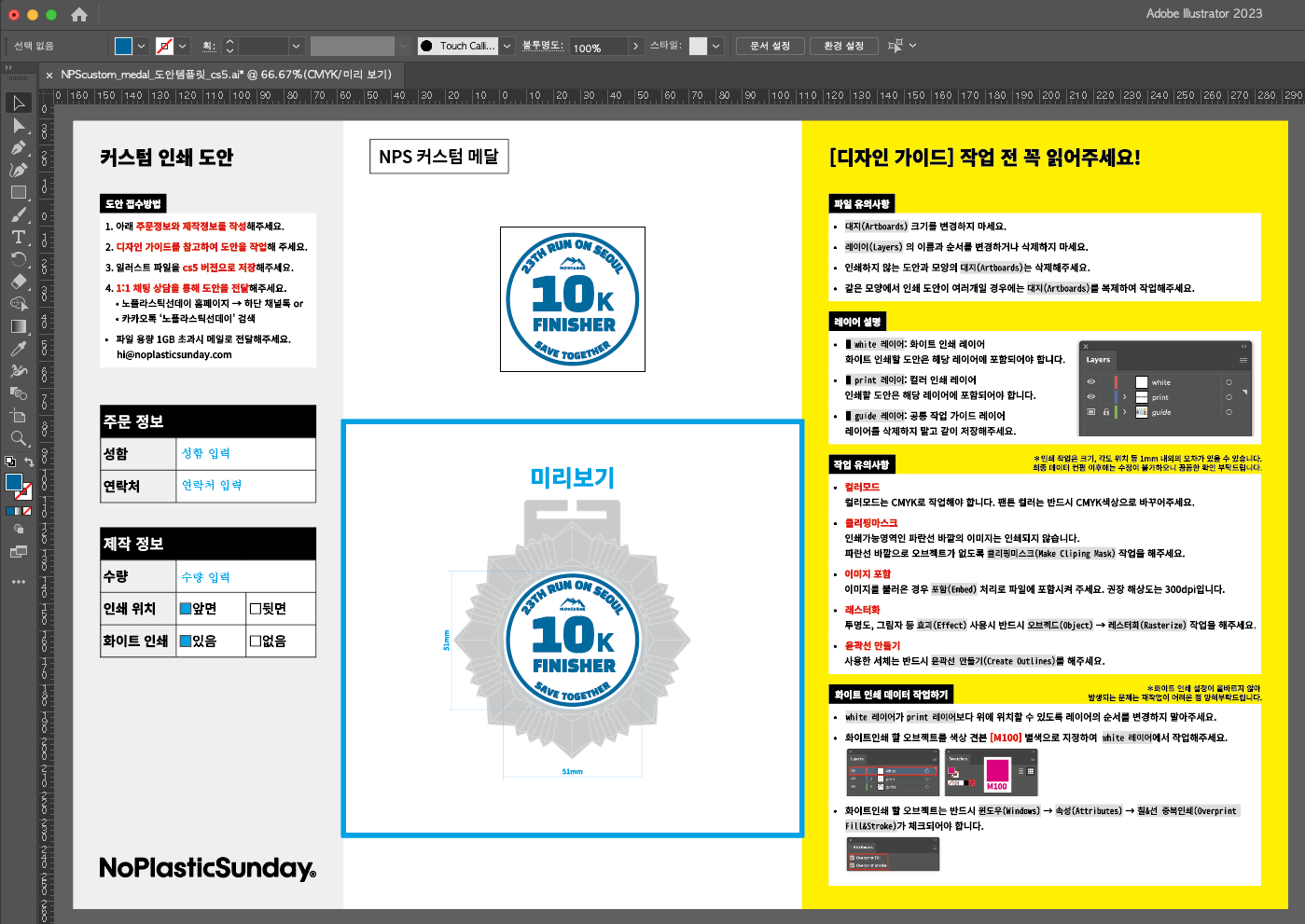Click the stroke none swatch in control bar
This screenshot has height=924, width=1305.
[x=165, y=46]
